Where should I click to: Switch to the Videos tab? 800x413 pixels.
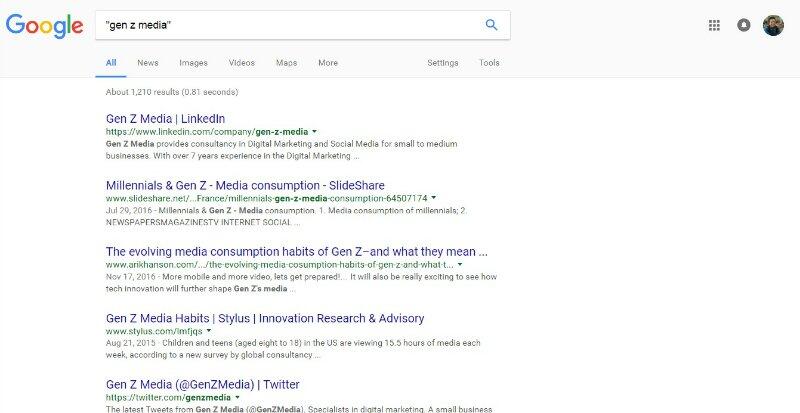pos(241,63)
